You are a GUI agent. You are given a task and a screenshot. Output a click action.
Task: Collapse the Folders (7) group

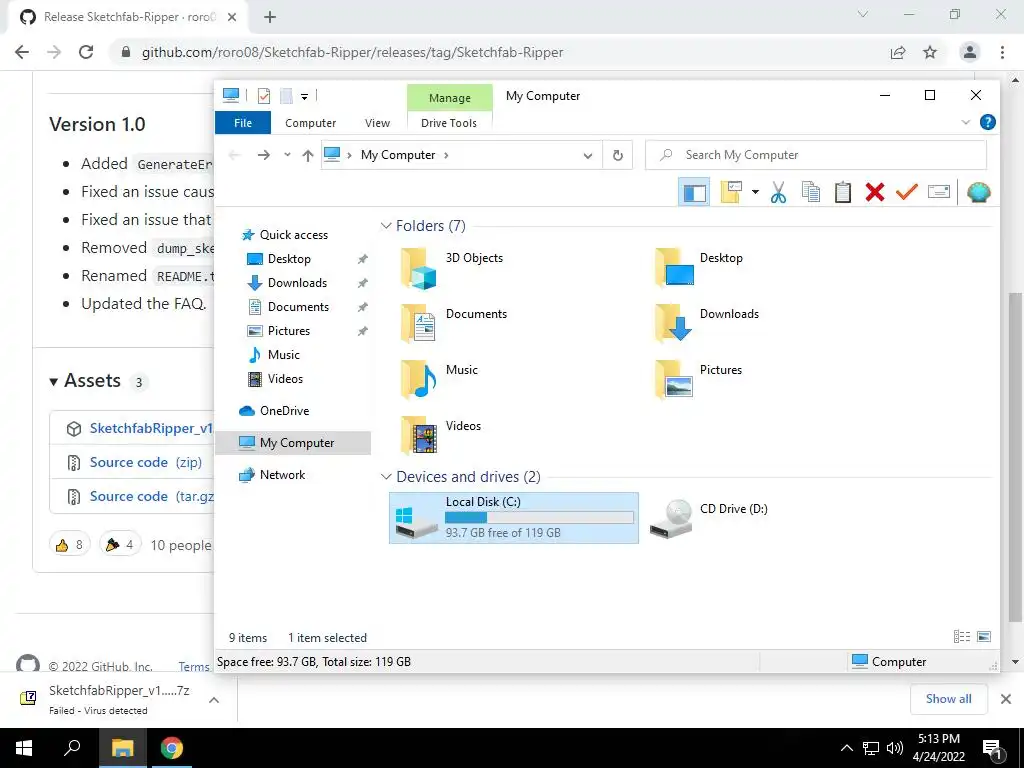[x=386, y=226]
